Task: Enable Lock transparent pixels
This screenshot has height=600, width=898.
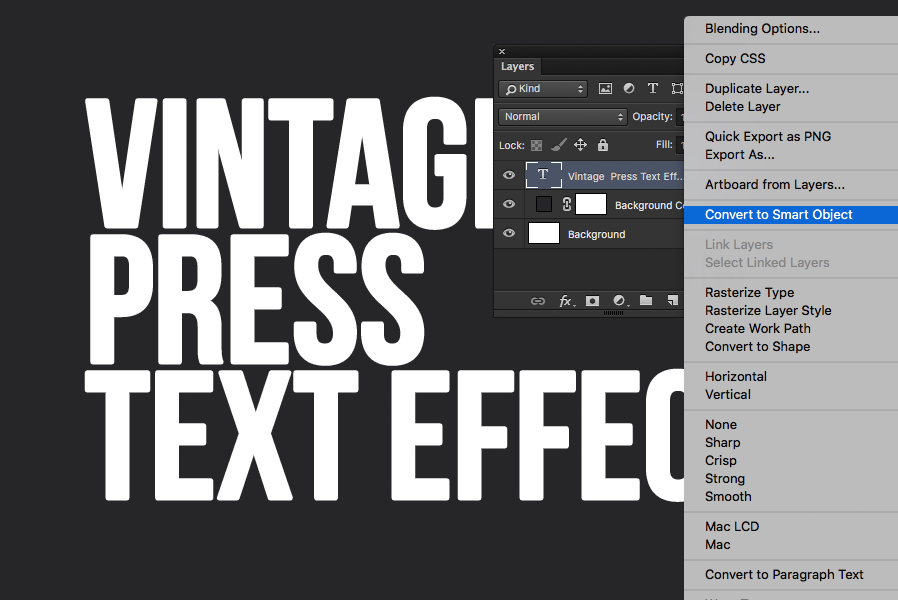Action: tap(537, 147)
